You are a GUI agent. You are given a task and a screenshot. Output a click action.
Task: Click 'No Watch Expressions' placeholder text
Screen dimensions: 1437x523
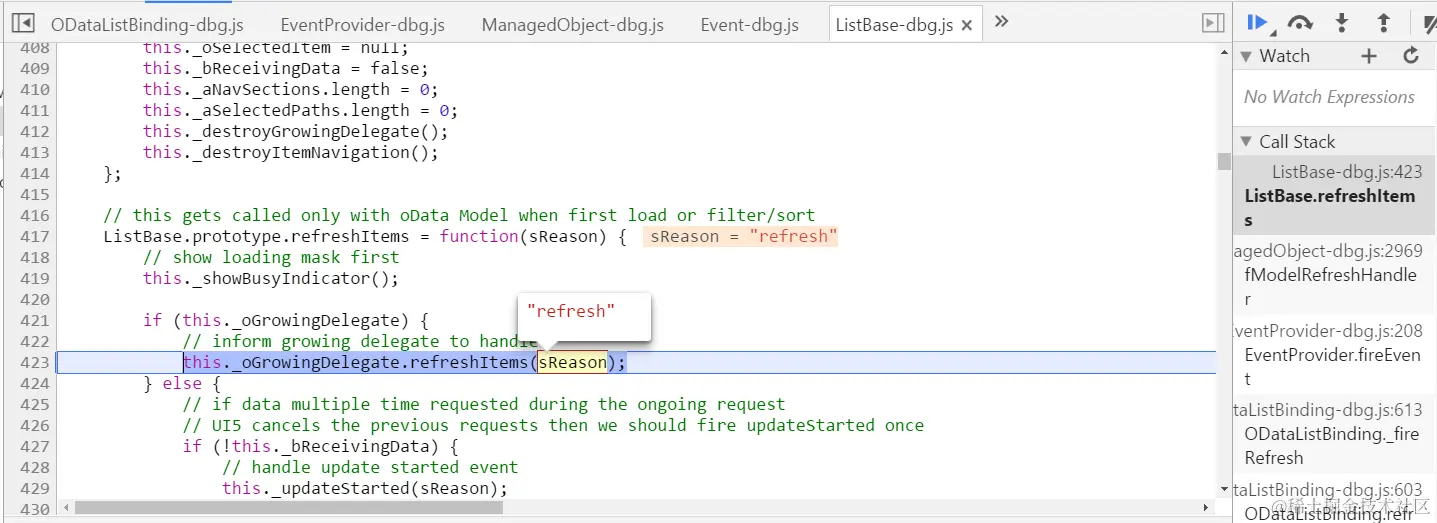point(1329,97)
